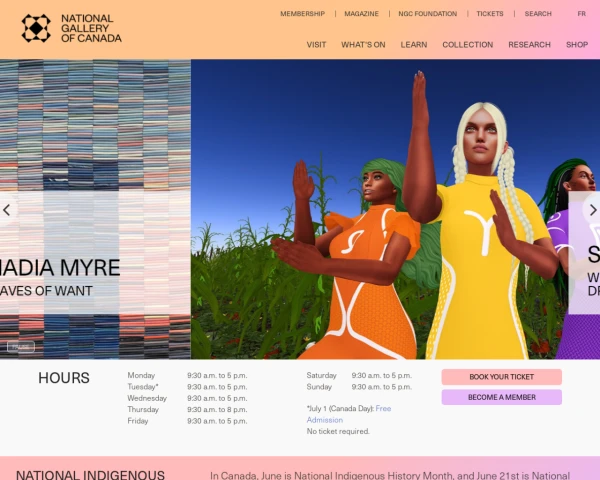Open the Membership link

pos(302,14)
